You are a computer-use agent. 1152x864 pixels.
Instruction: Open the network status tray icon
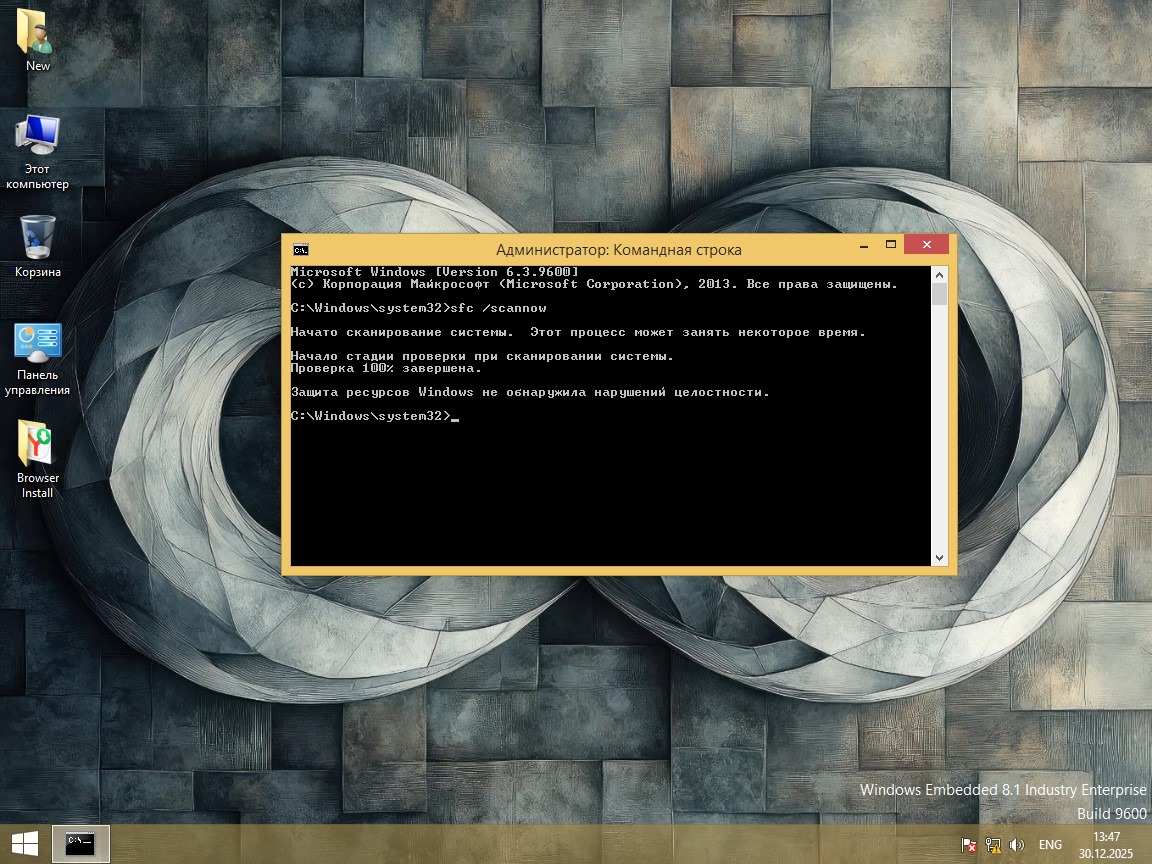[x=993, y=845]
